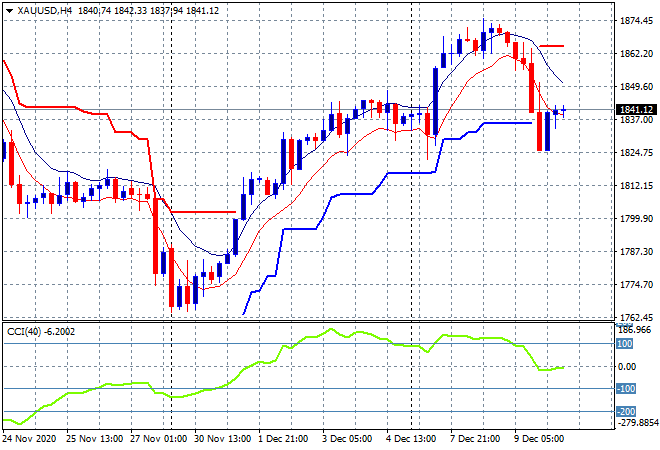Click the 100 level label on CCI scale
This screenshot has height=450, width=660.
tap(625, 344)
